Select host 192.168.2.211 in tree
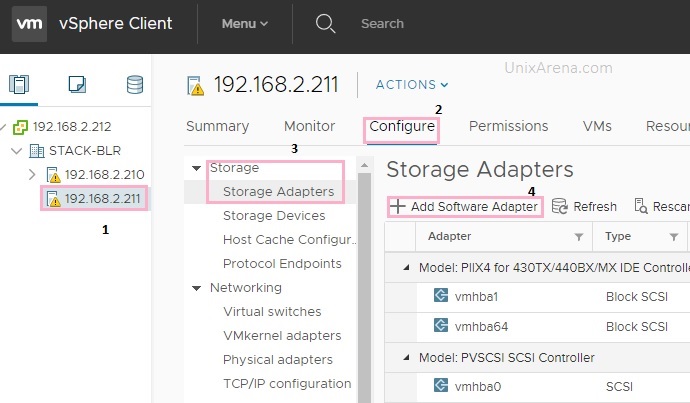 coord(102,198)
